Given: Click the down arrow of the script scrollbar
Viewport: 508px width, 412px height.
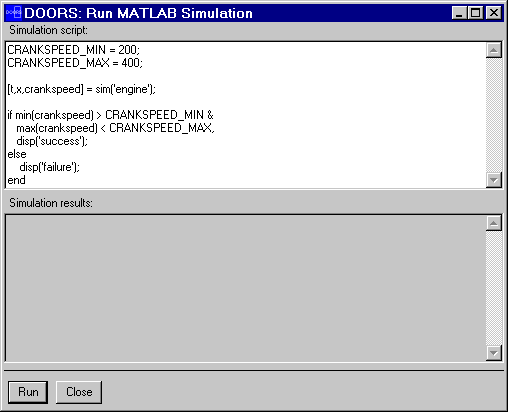Looking at the screenshot, I should pos(494,180).
